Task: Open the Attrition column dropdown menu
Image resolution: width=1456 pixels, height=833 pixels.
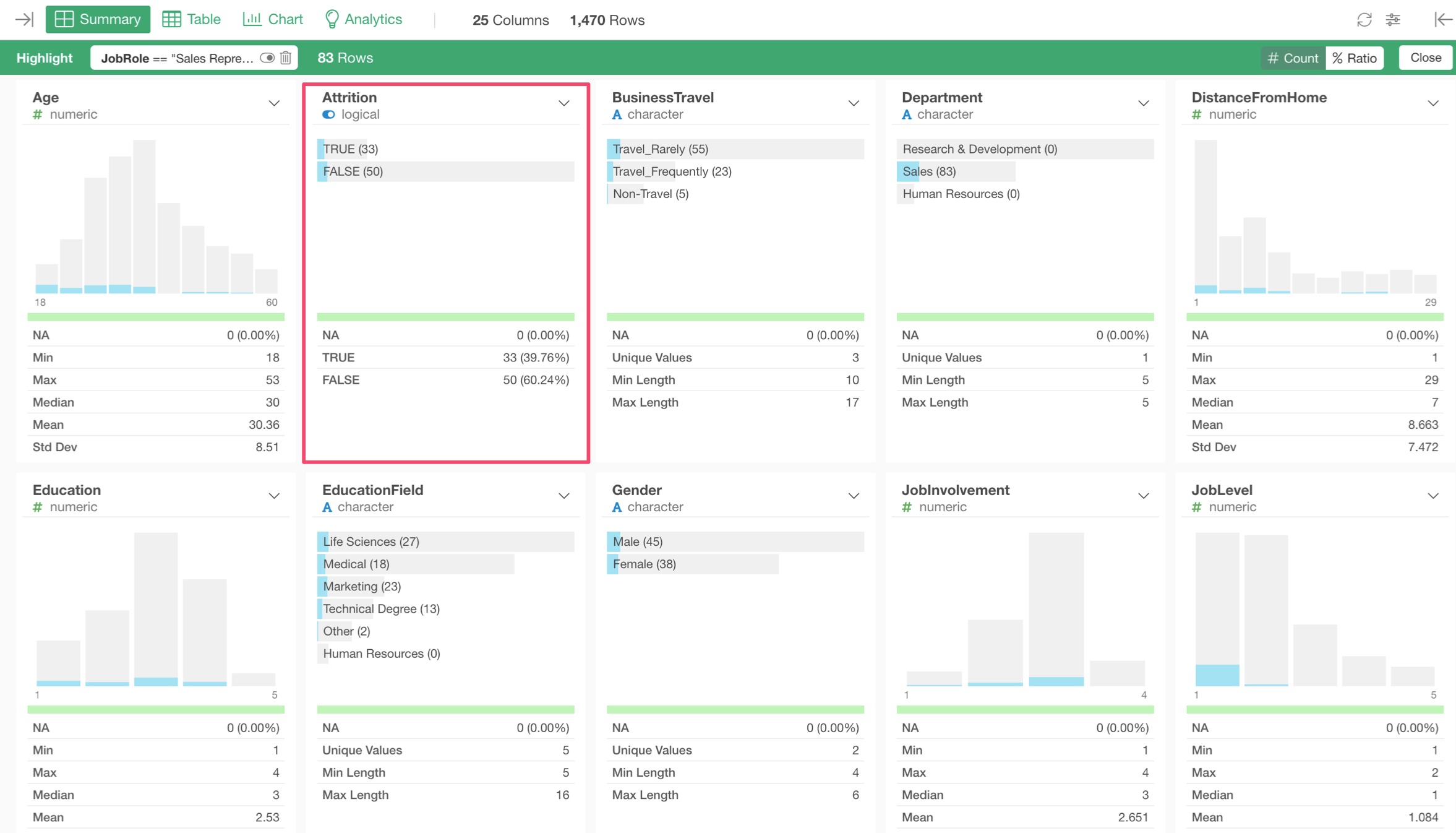Action: pyautogui.click(x=563, y=103)
